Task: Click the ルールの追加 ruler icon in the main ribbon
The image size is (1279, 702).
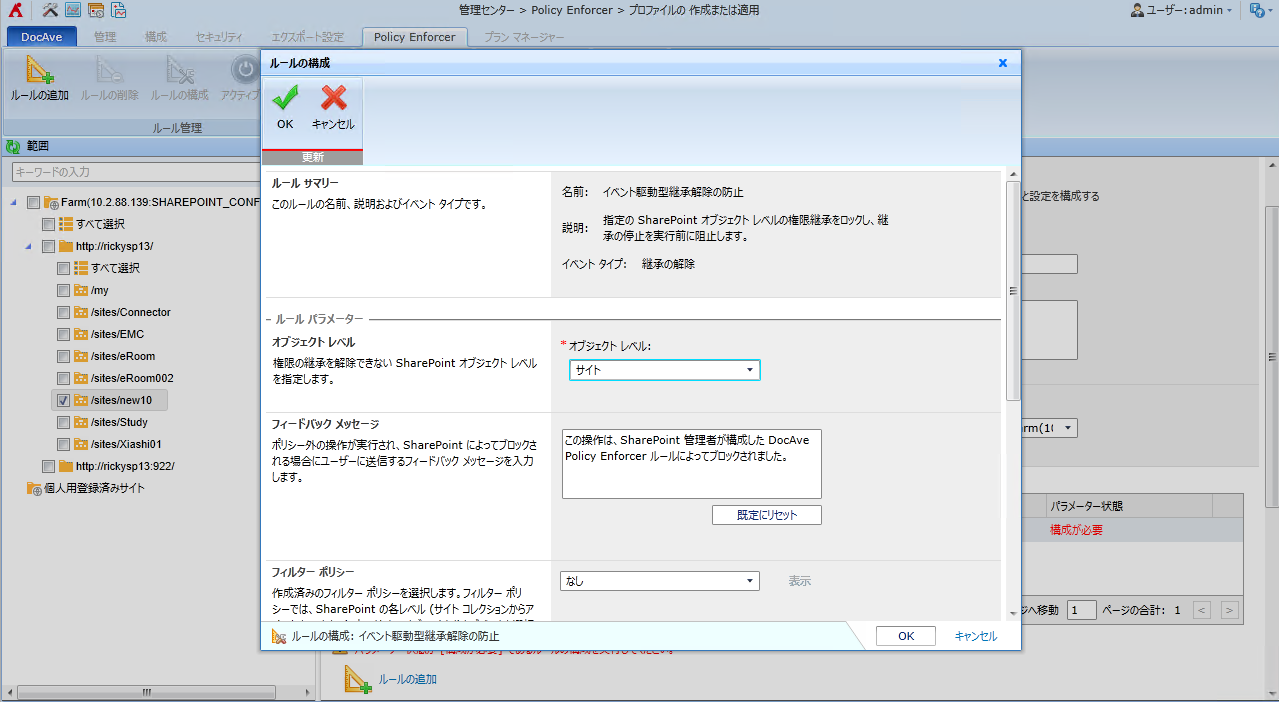Action: tap(40, 70)
